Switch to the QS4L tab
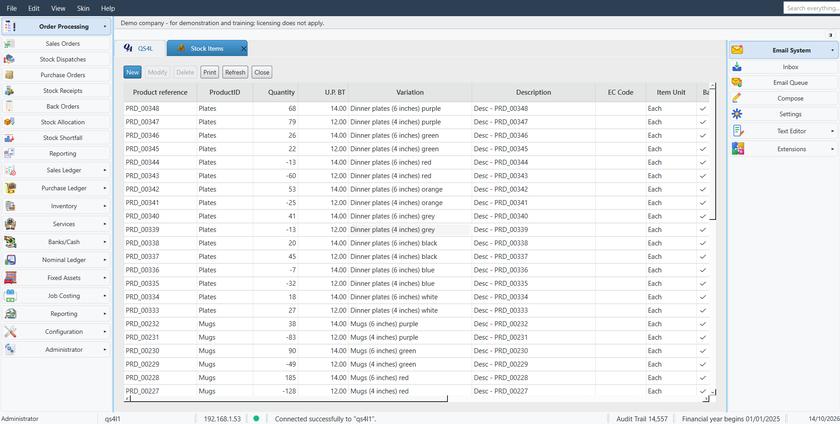The height and width of the screenshot is (424, 840). point(140,48)
